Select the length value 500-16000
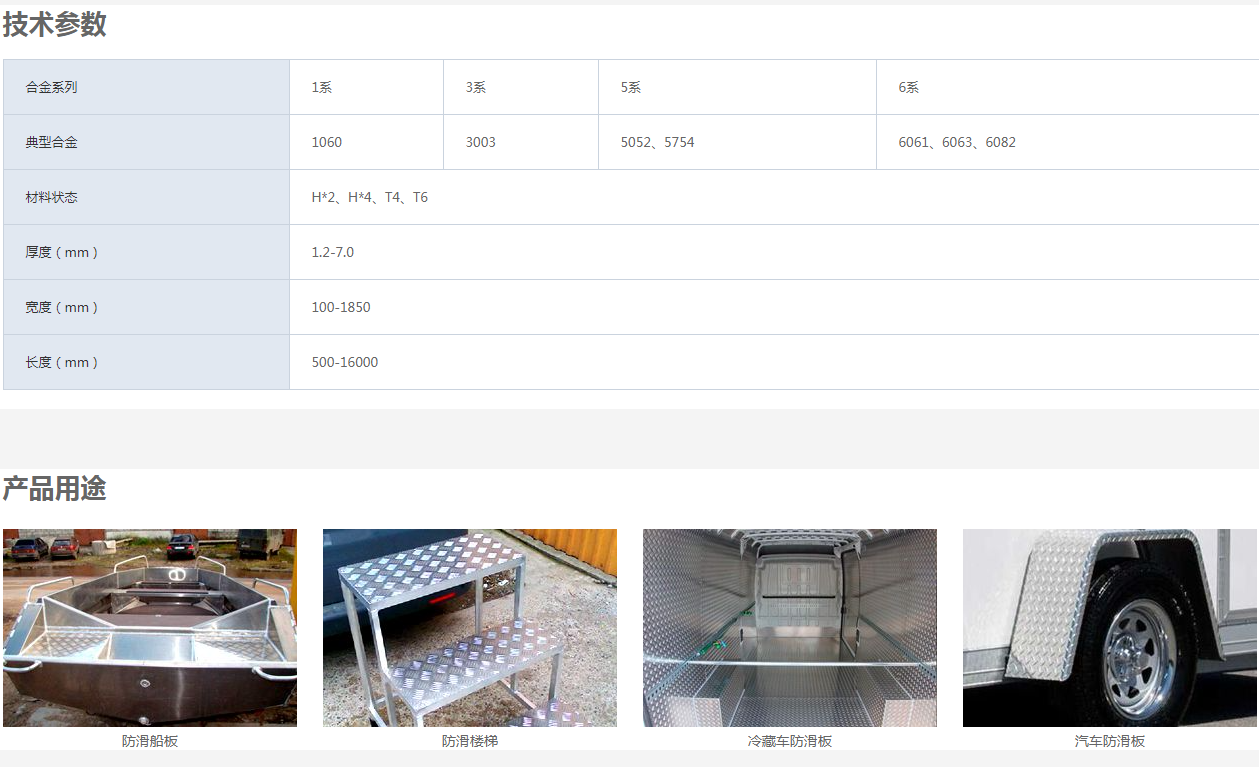The width and height of the screenshot is (1259, 767). tap(345, 362)
